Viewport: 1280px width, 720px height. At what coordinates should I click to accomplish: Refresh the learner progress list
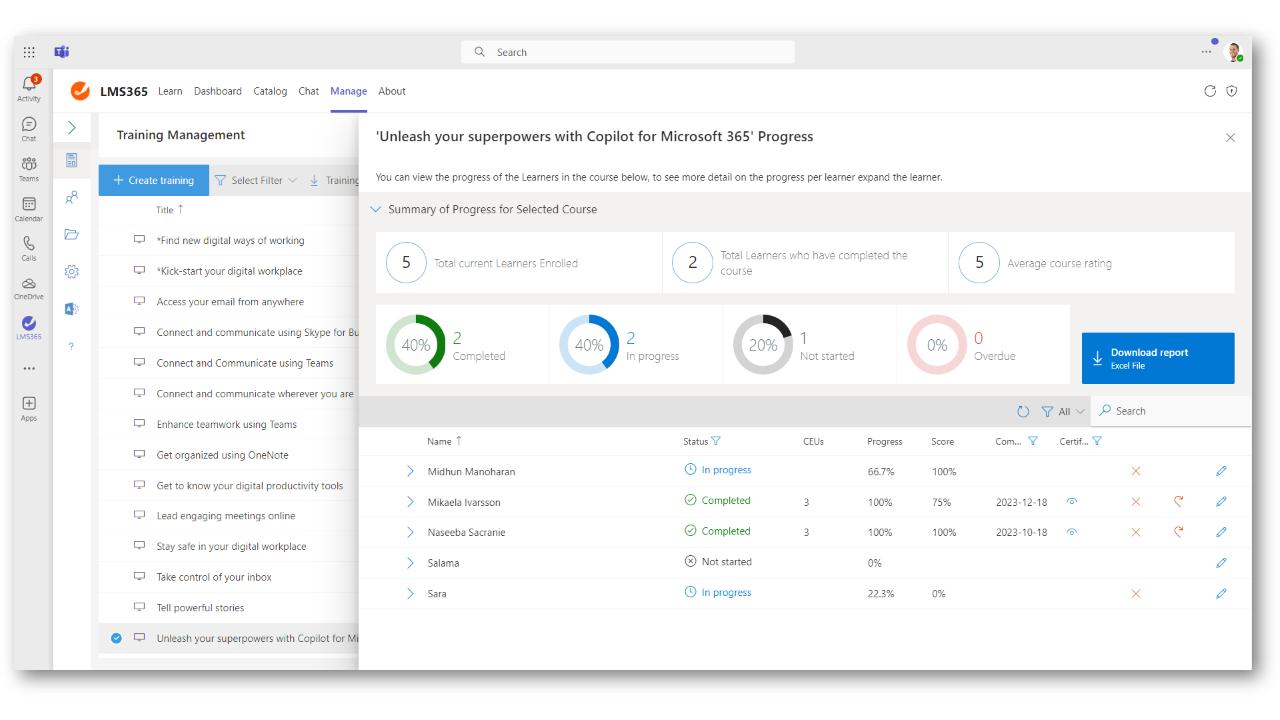pyautogui.click(x=1023, y=411)
